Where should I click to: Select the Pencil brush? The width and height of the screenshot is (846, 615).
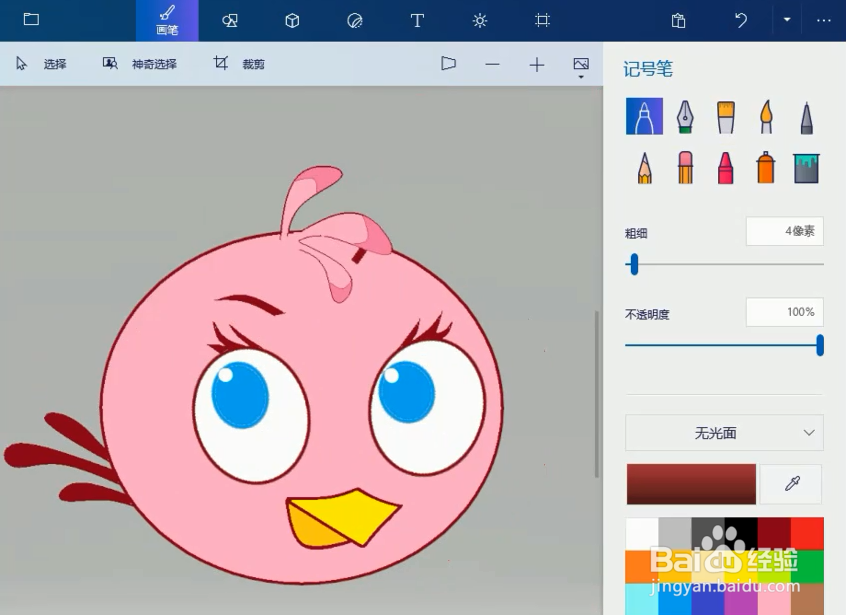(644, 168)
